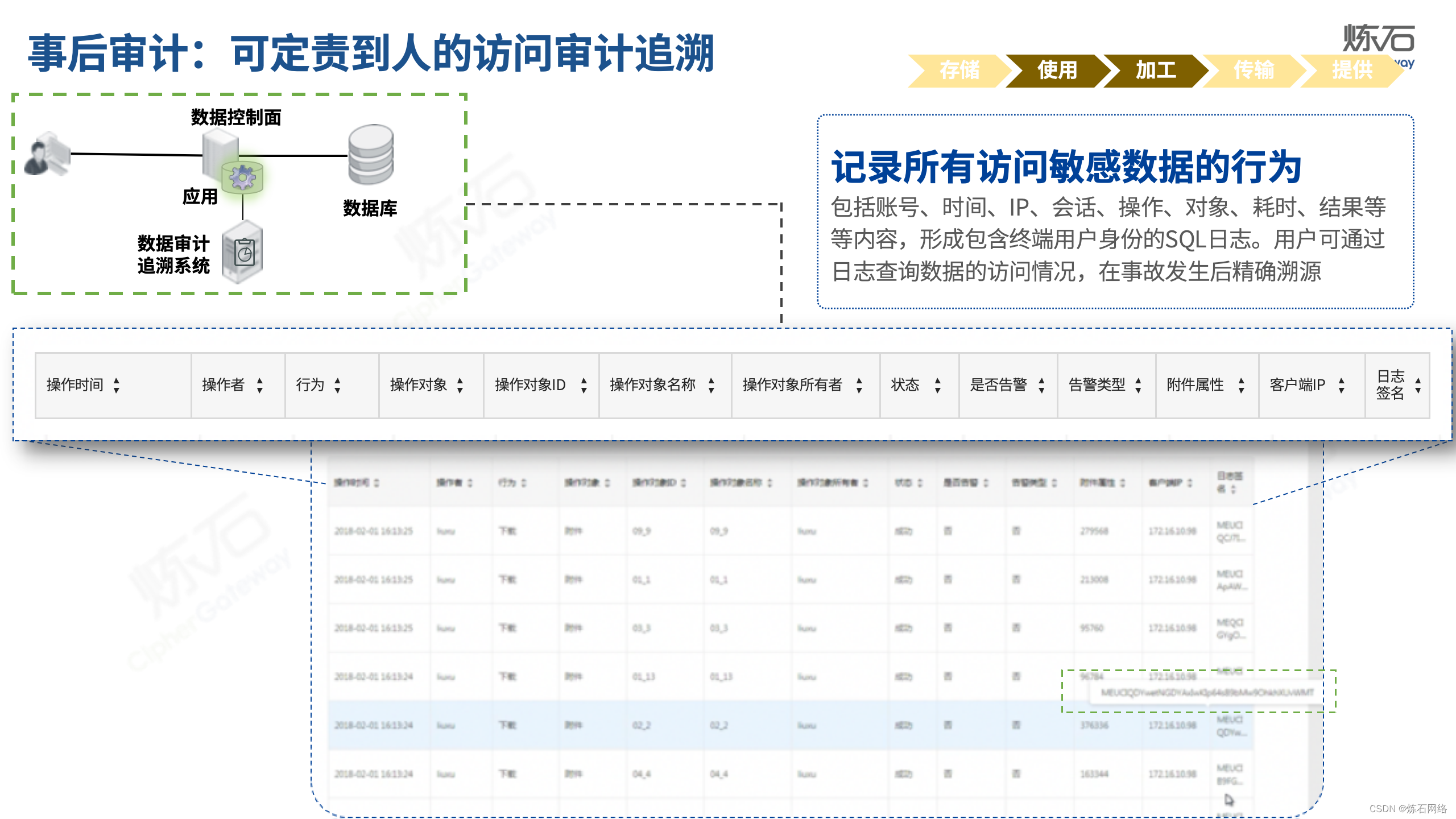
Task: Click the 日志签名 column header
Action: point(1390,386)
